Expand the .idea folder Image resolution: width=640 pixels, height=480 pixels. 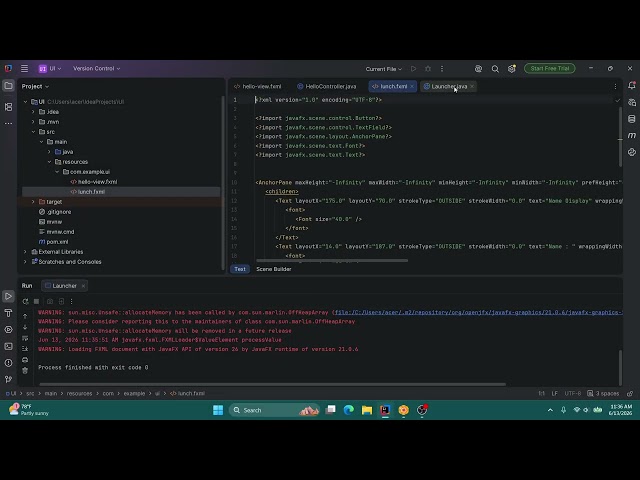pyautogui.click(x=33, y=111)
